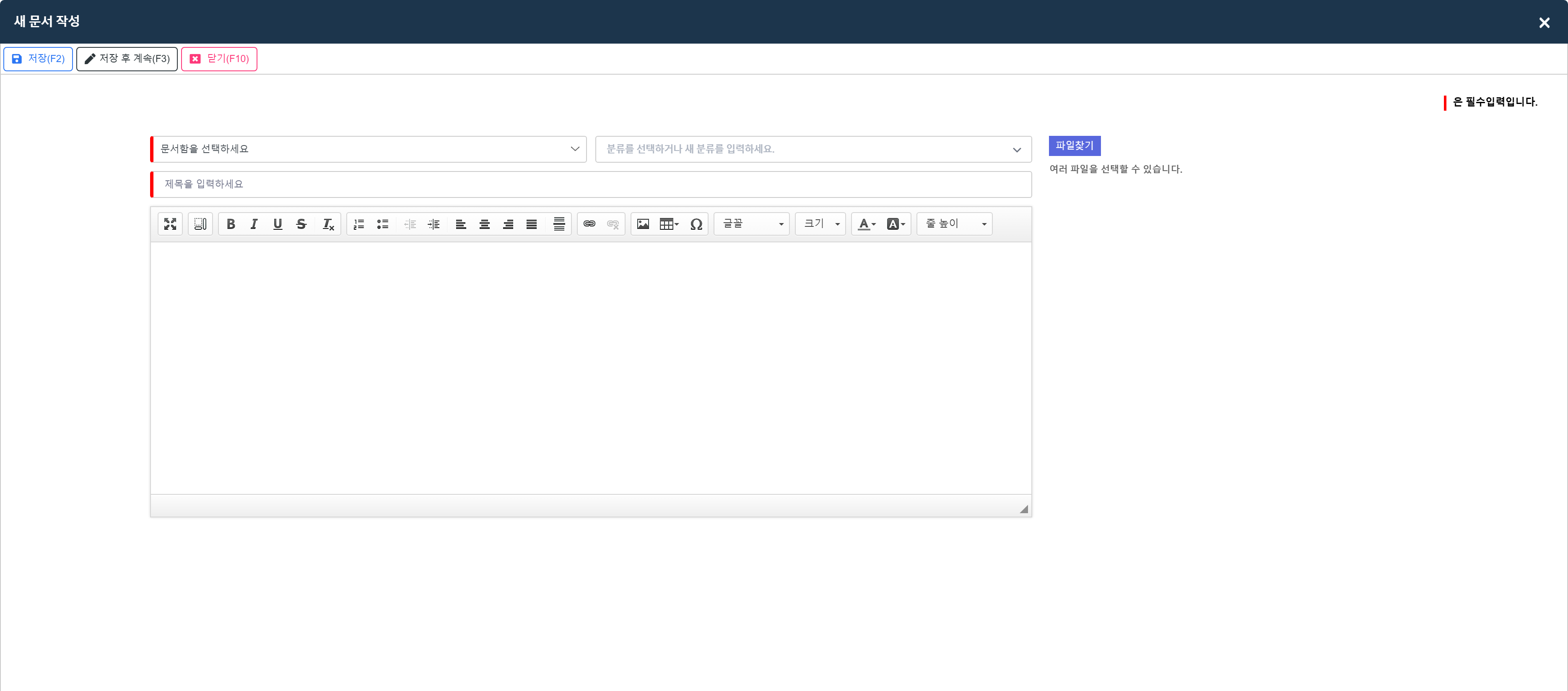Toggle bold formatting in editor toolbar
The image size is (1568, 691).
click(231, 224)
